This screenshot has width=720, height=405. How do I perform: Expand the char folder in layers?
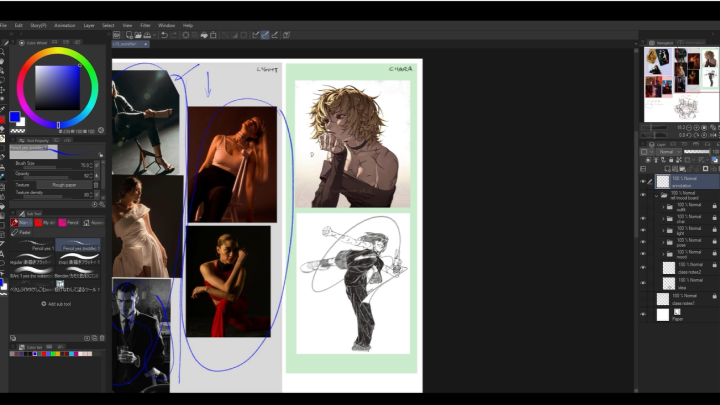coord(663,219)
